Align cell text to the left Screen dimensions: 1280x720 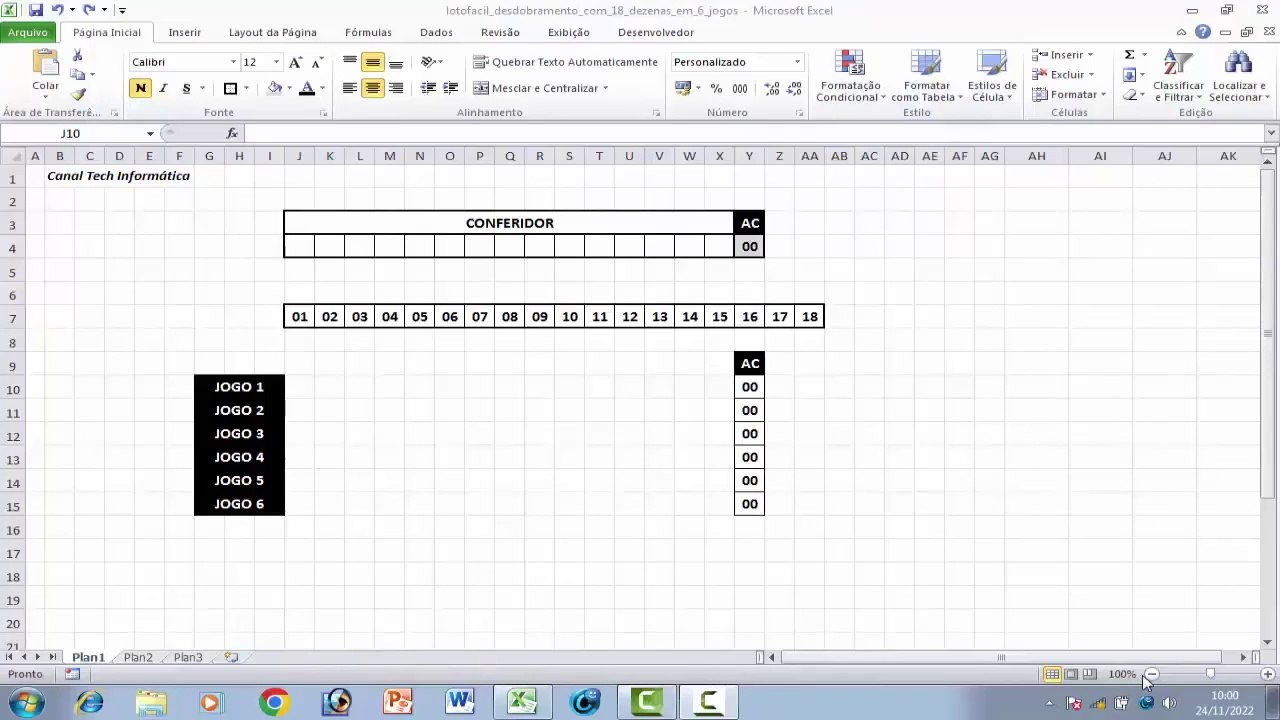[x=350, y=88]
